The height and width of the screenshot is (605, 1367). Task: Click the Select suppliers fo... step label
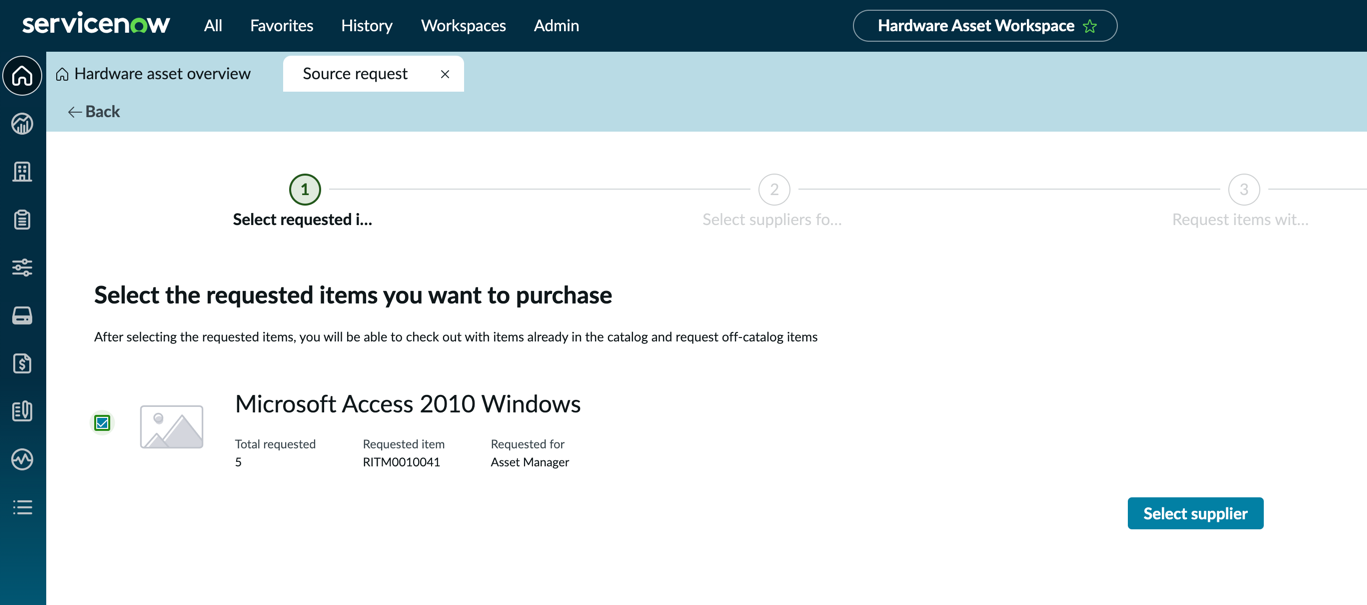click(x=772, y=220)
